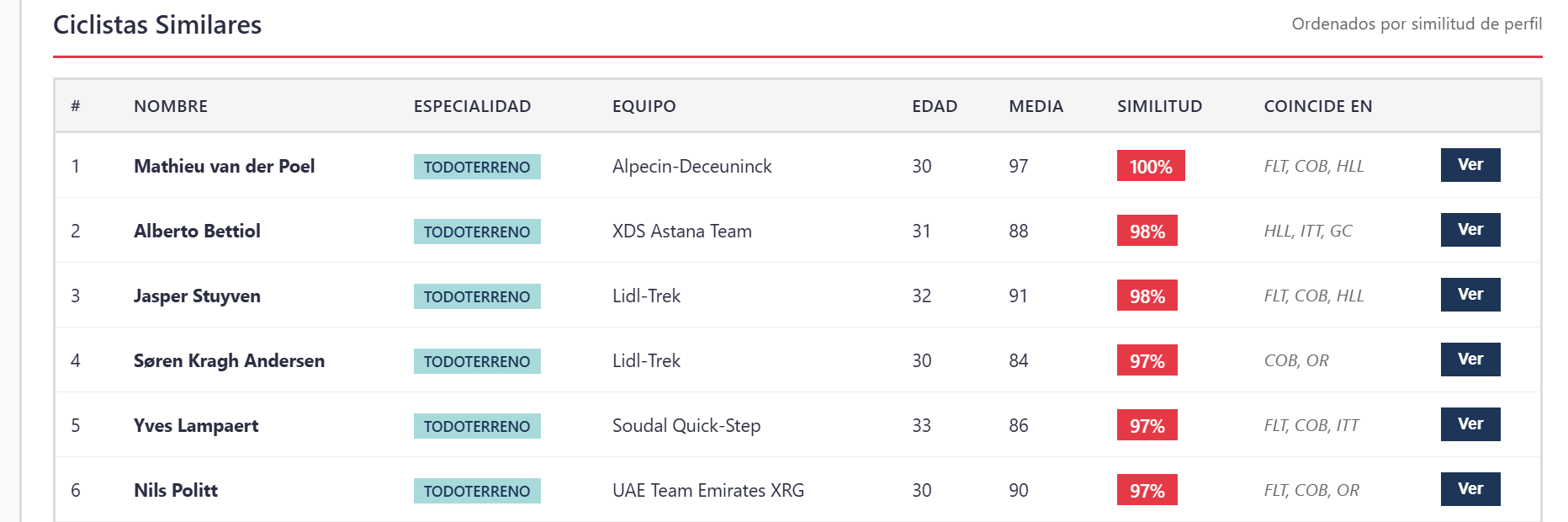Click Ver button for Alberto Bettiol
The height and width of the screenshot is (522, 1568).
tap(1470, 230)
